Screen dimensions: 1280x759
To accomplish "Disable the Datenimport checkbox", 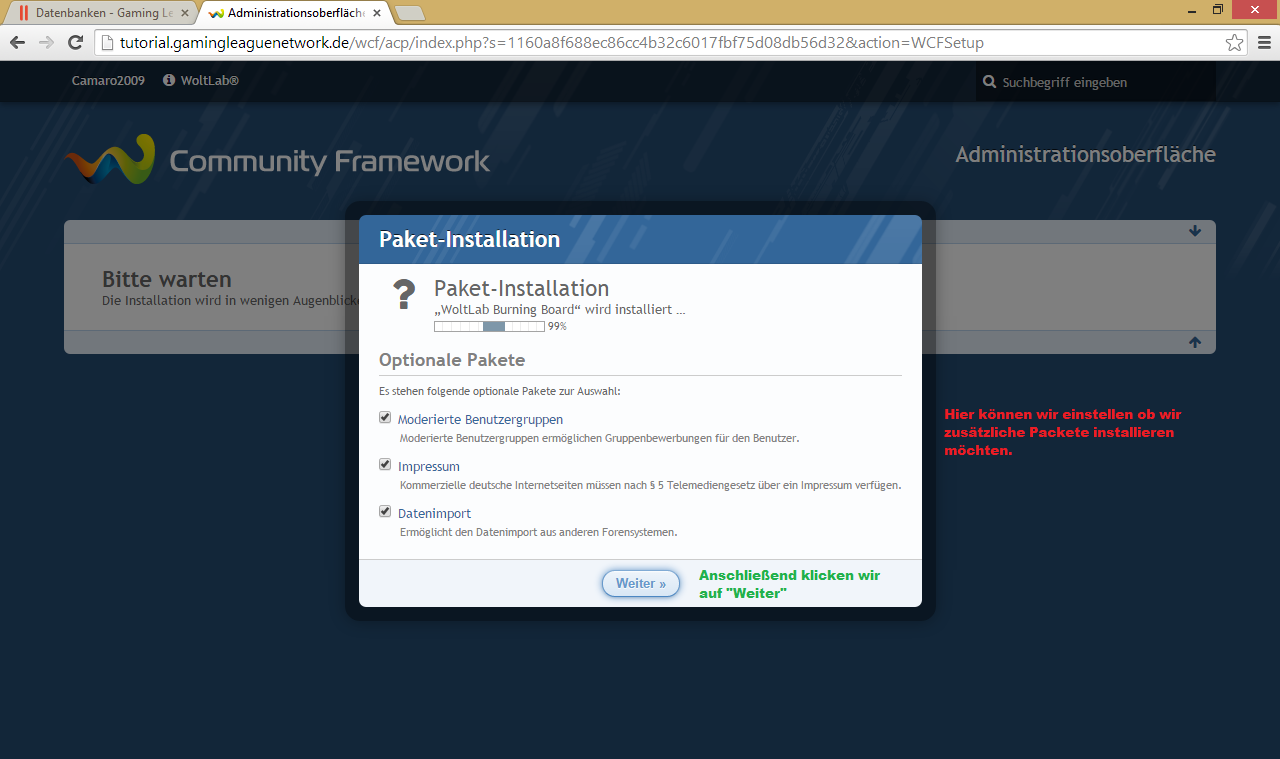I will (385, 512).
